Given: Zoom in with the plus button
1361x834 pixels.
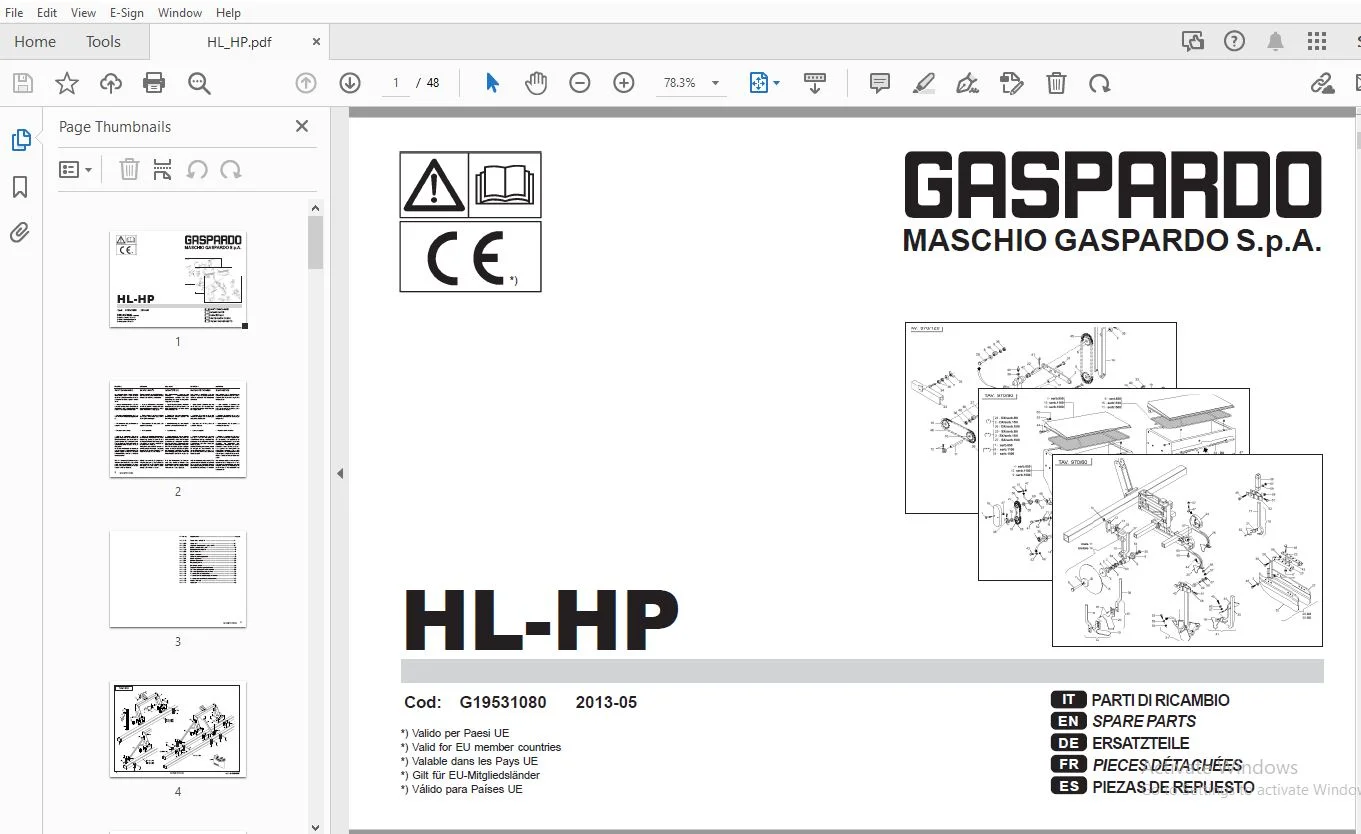Looking at the screenshot, I should [624, 84].
